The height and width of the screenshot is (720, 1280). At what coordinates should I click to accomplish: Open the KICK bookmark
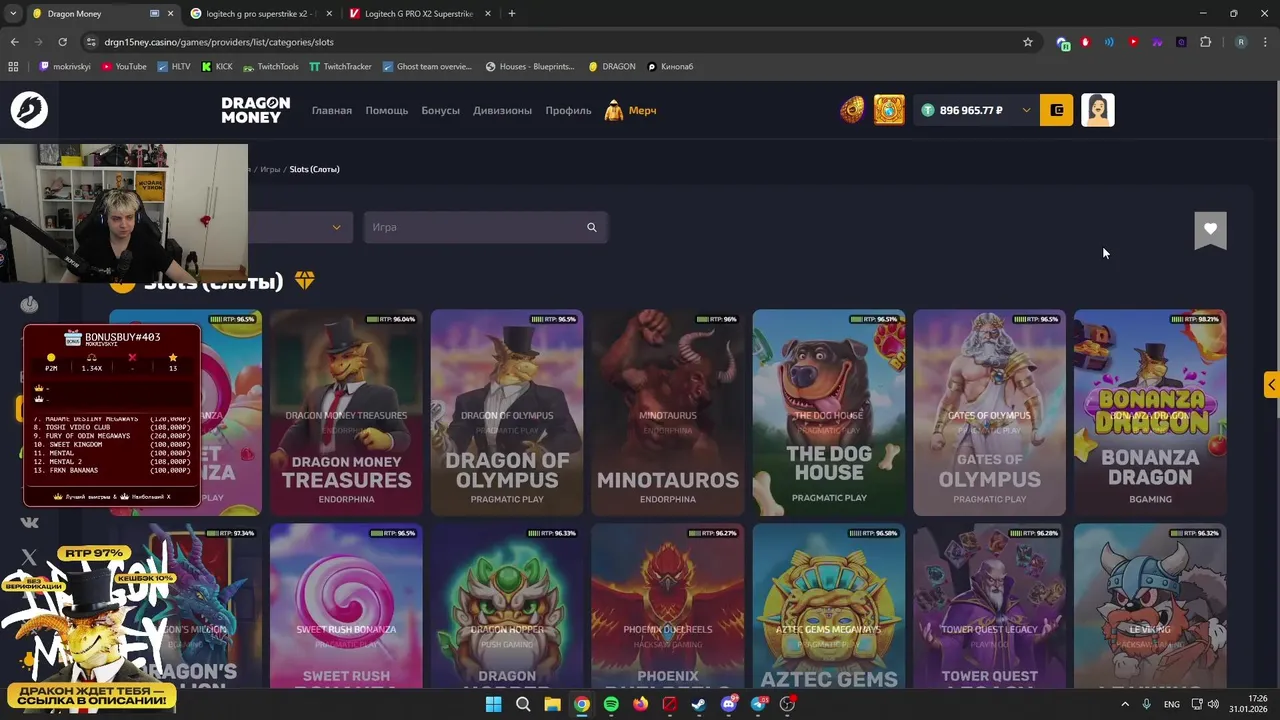[217, 66]
